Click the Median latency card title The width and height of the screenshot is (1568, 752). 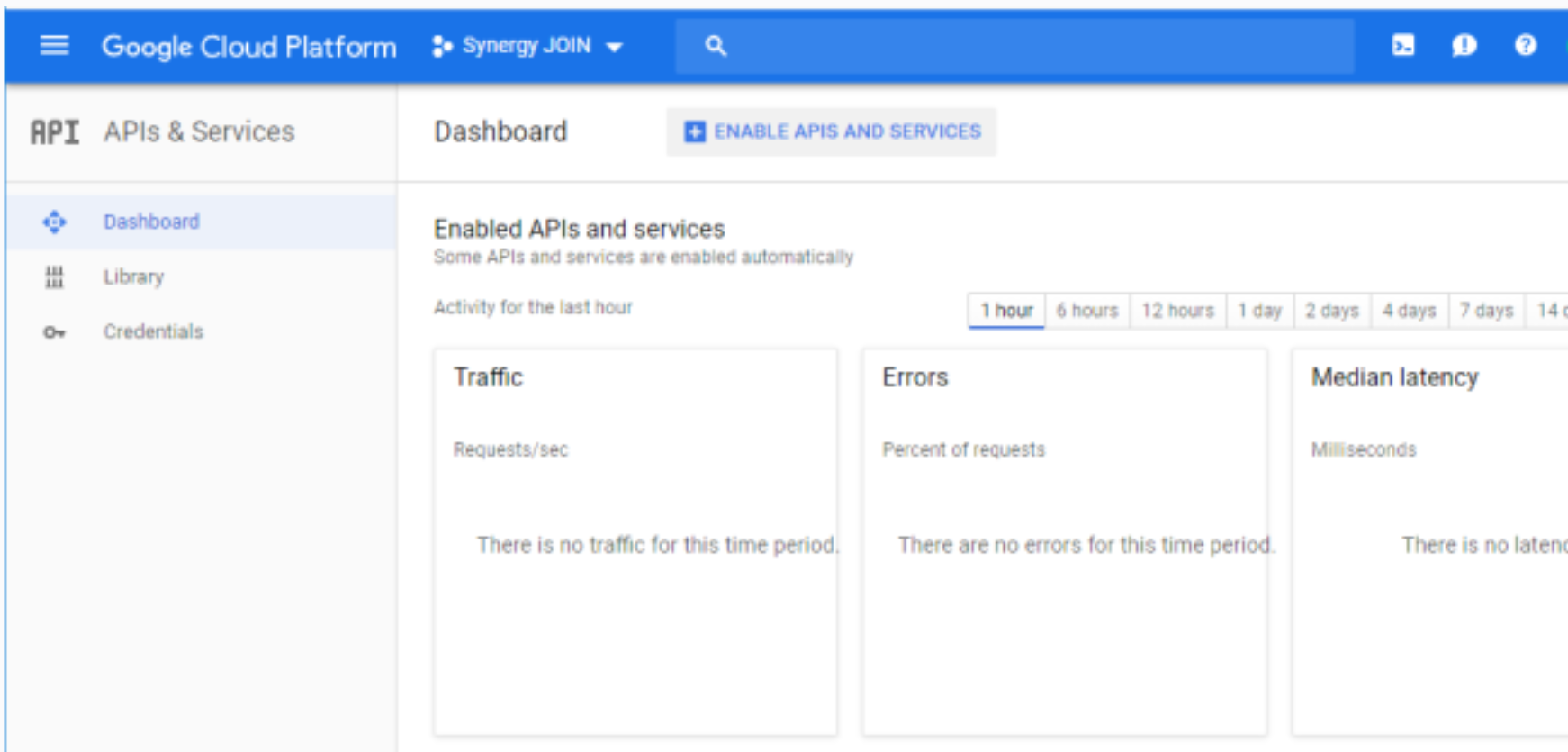(1395, 377)
